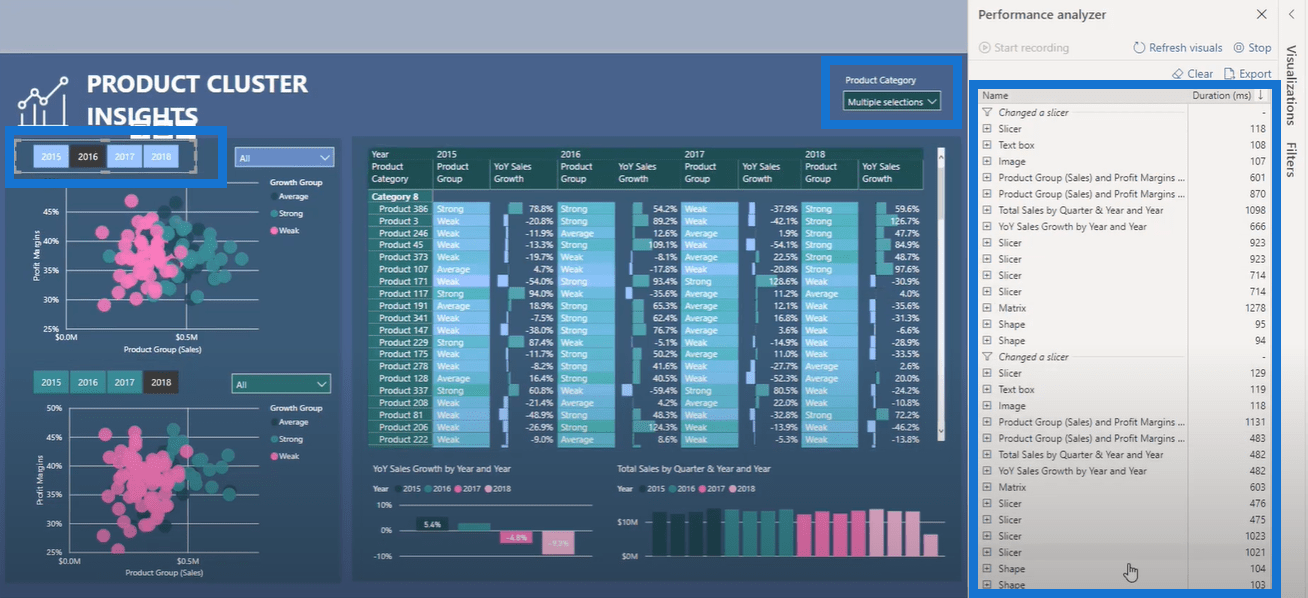Expand the Slicer row with duration 129
The width and height of the screenshot is (1308, 598).
987,373
